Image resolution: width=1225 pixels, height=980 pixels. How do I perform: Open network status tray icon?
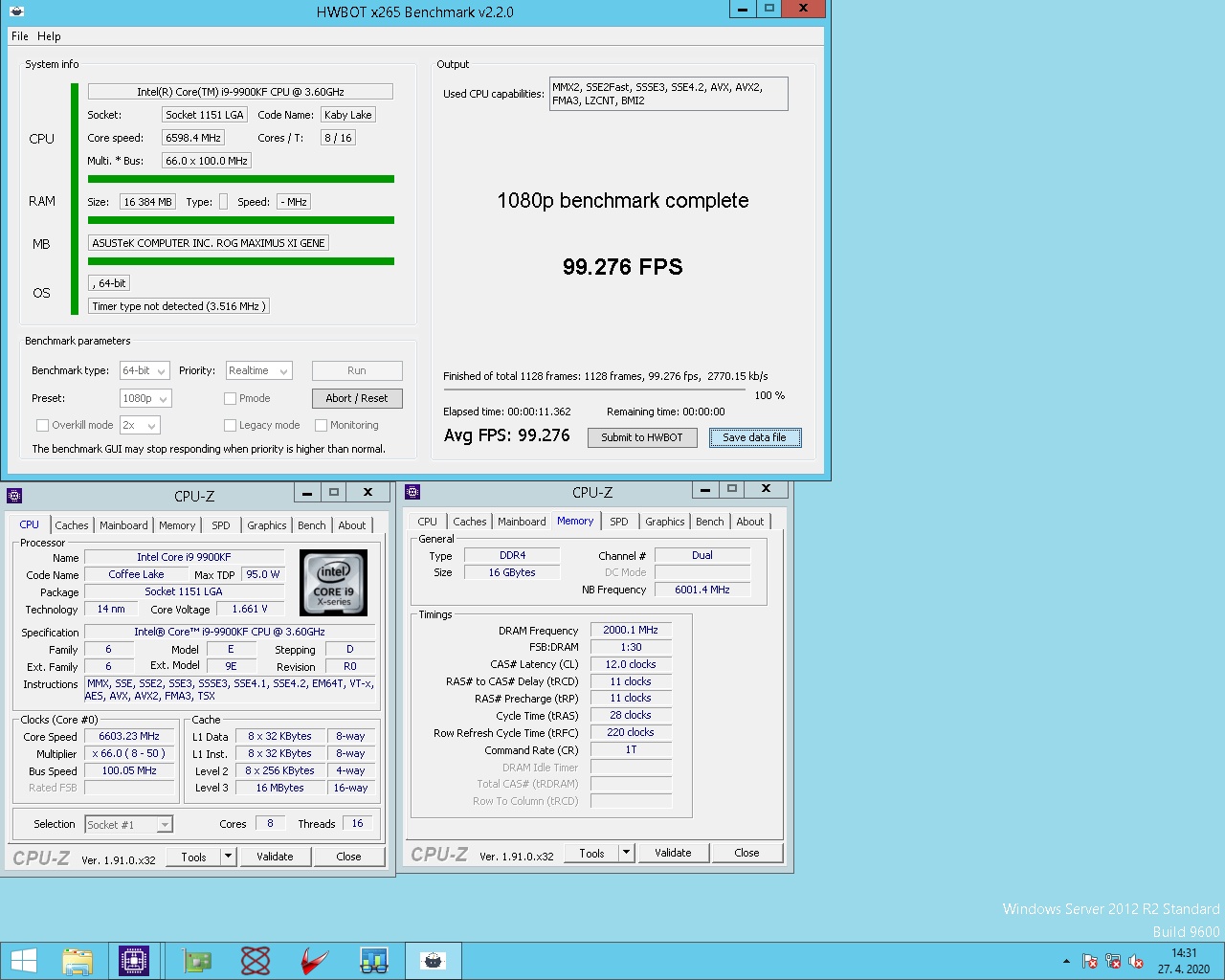coord(1113,961)
